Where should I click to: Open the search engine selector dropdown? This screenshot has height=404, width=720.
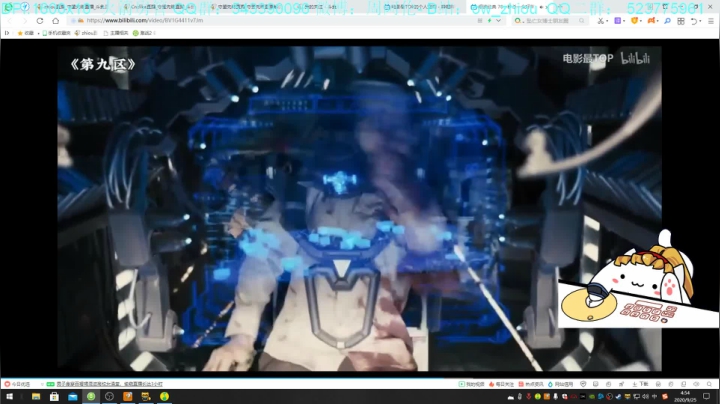518,21
